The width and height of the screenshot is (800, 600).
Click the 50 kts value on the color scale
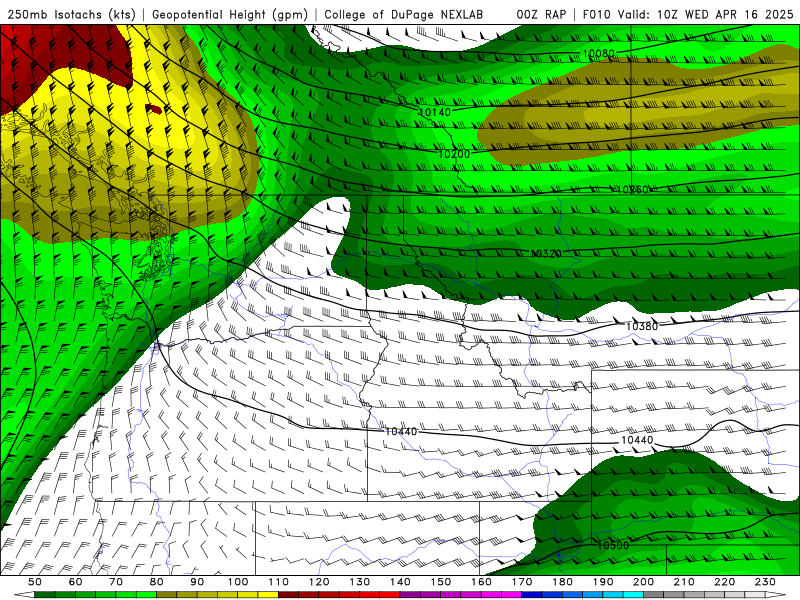pos(35,582)
